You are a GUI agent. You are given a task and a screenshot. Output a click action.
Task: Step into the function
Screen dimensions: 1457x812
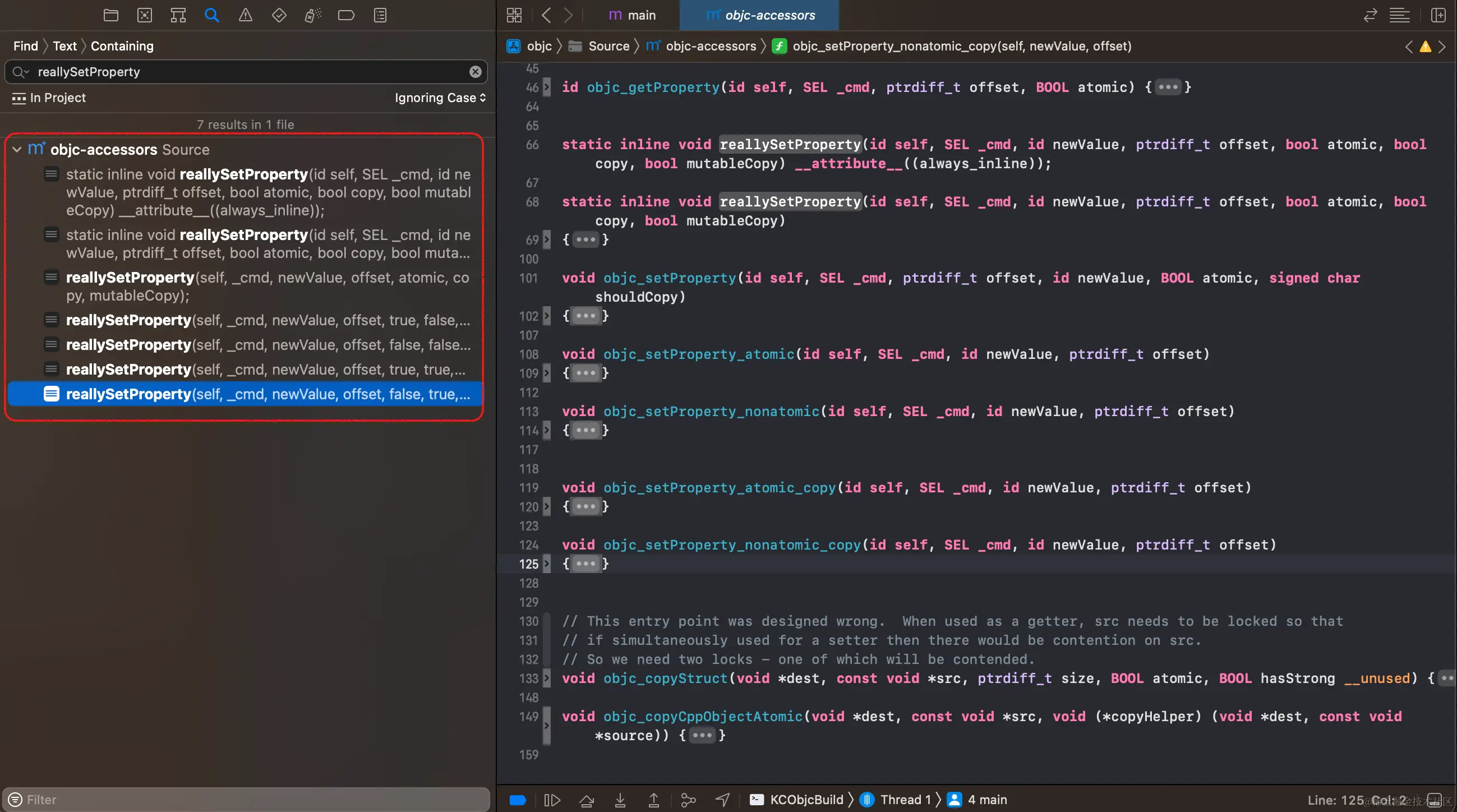[620, 800]
